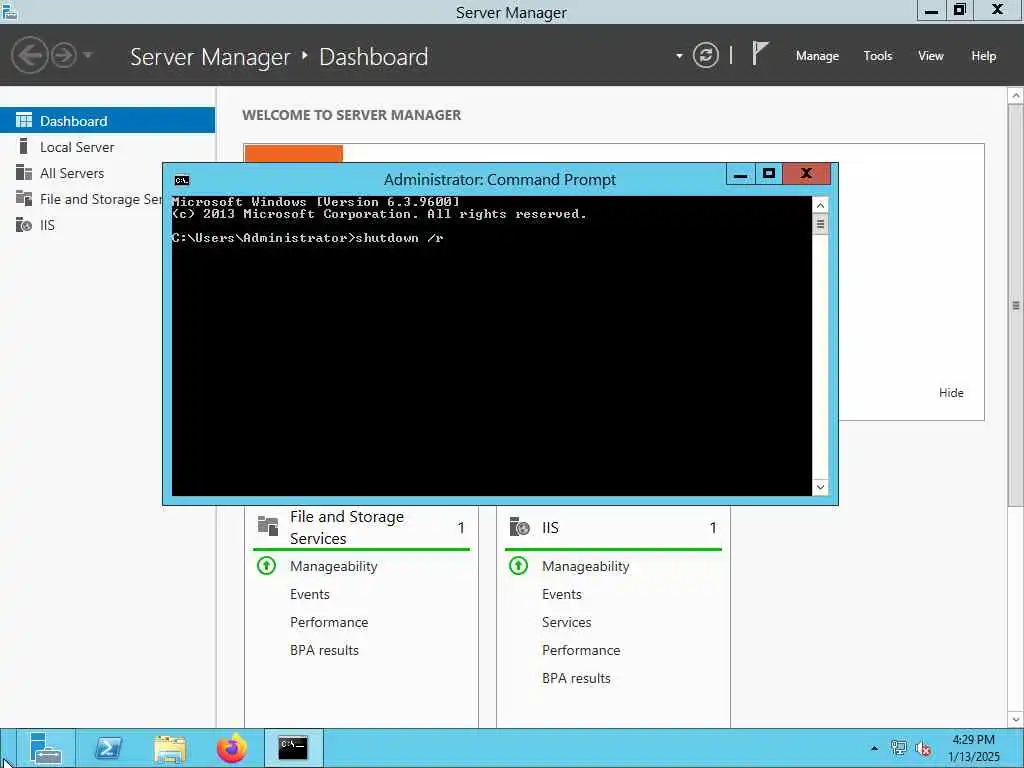The image size is (1024, 768).
Task: Click the File and Storage Services tile icon
Action: tap(268, 526)
